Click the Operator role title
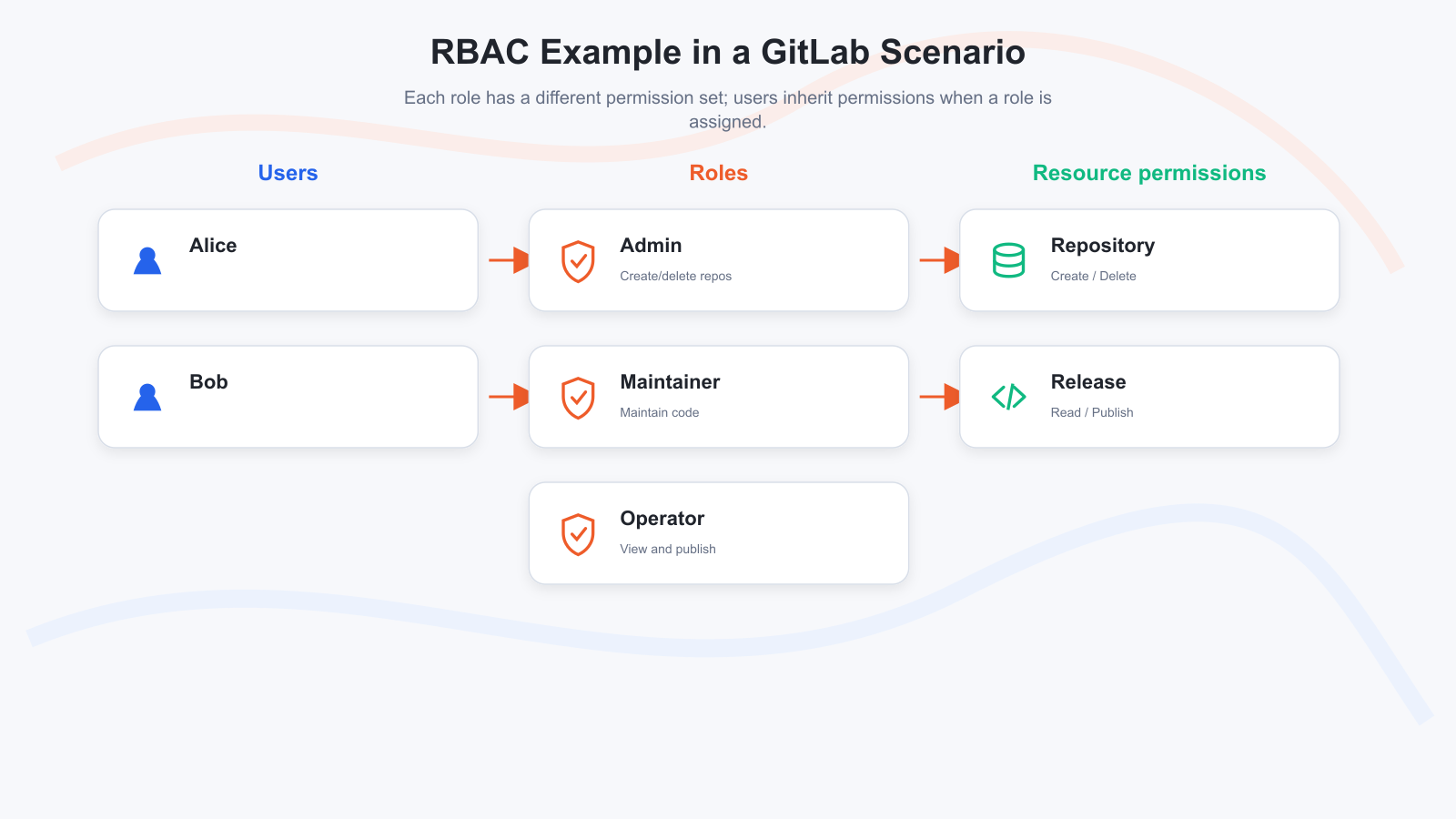This screenshot has height=819, width=1456. coord(662,519)
